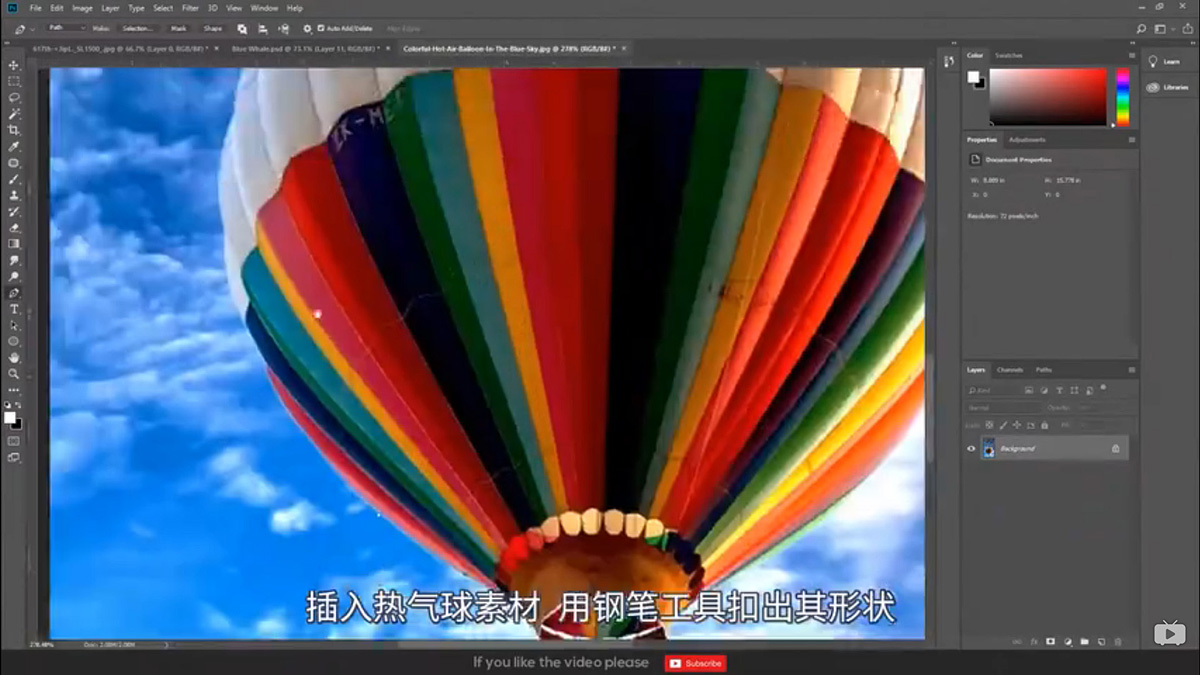This screenshot has width=1200, height=675.
Task: Activate the Hand tool
Action: point(14,357)
